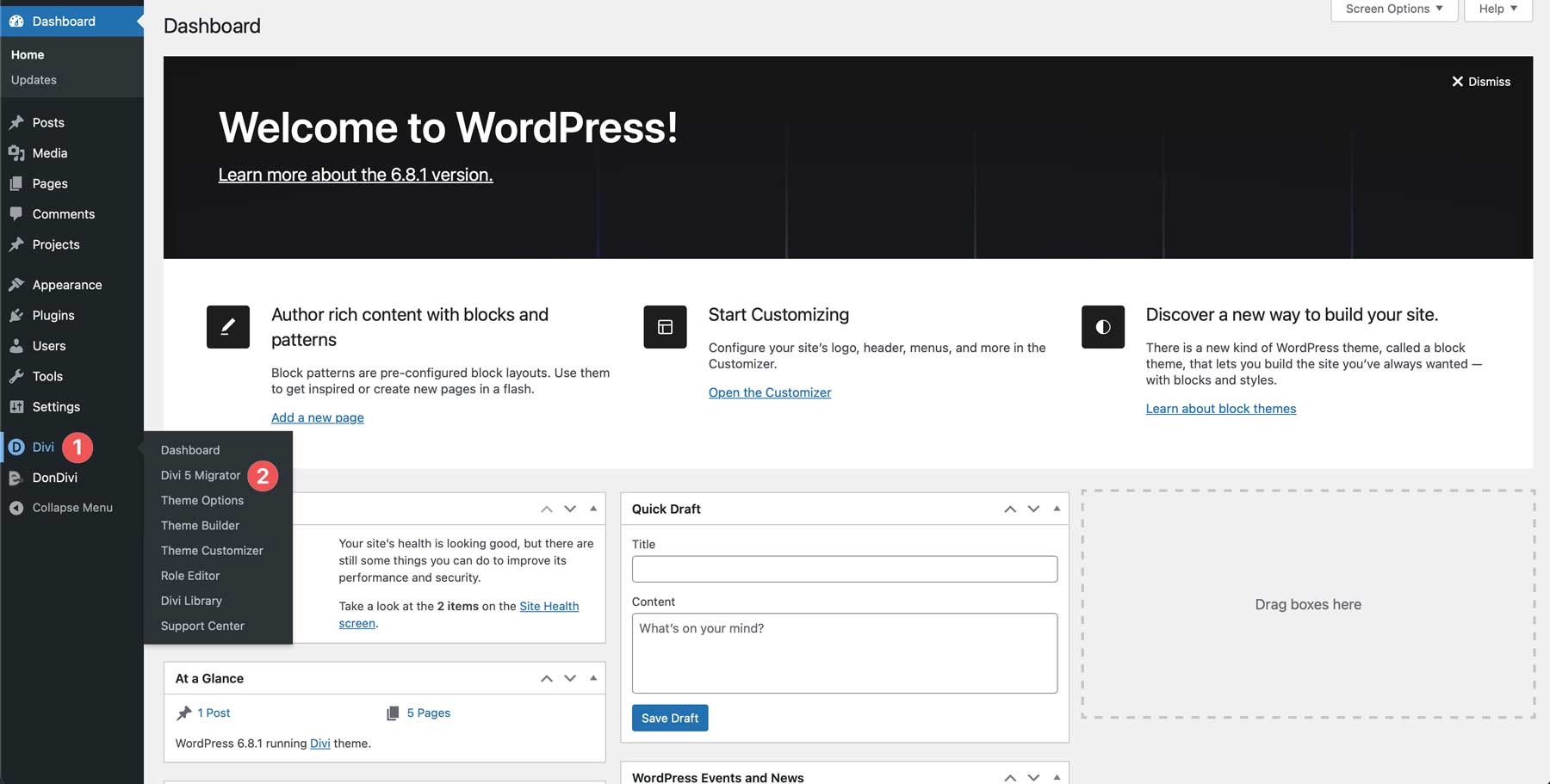Open the Customizer link
The image size is (1550, 784).
769,392
